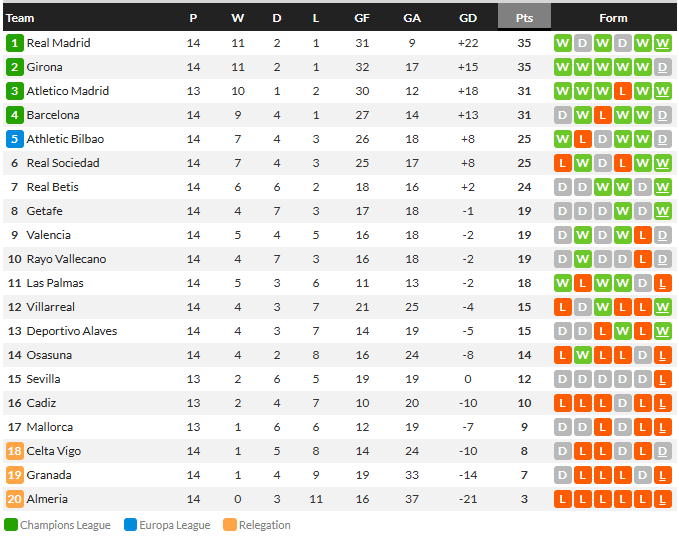This screenshot has height=549, width=679.
Task: Click the Team column header
Action: (20, 18)
